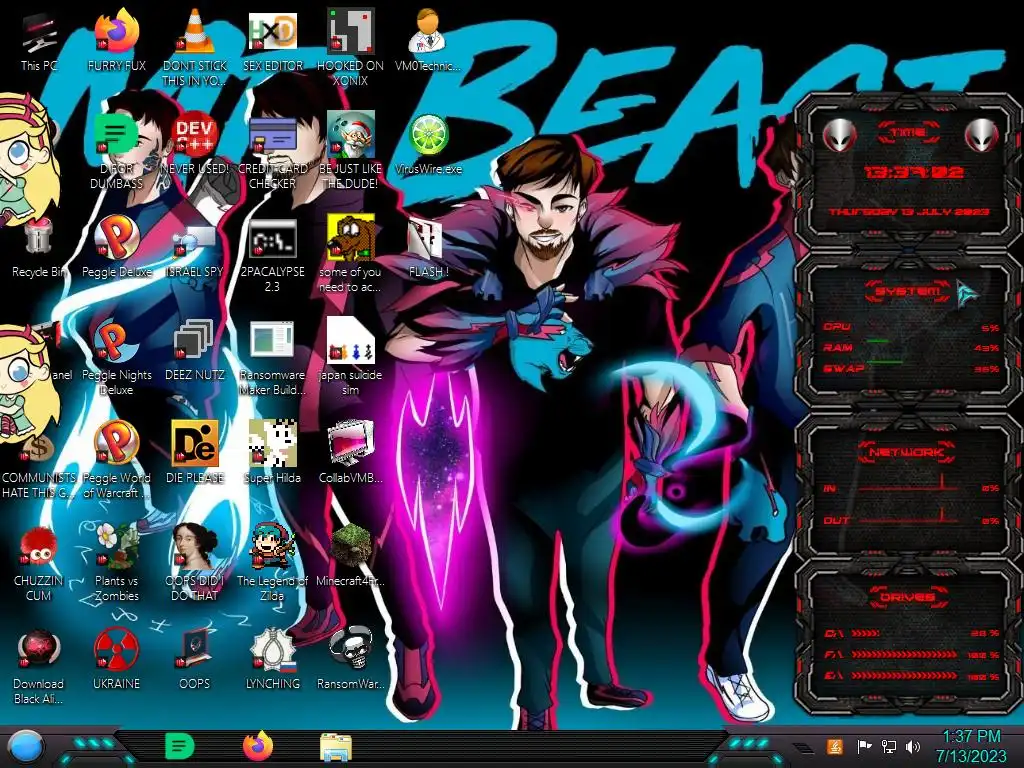The image size is (1024, 768).
Task: Click the DRIVES header in the gadget
Action: (908, 597)
